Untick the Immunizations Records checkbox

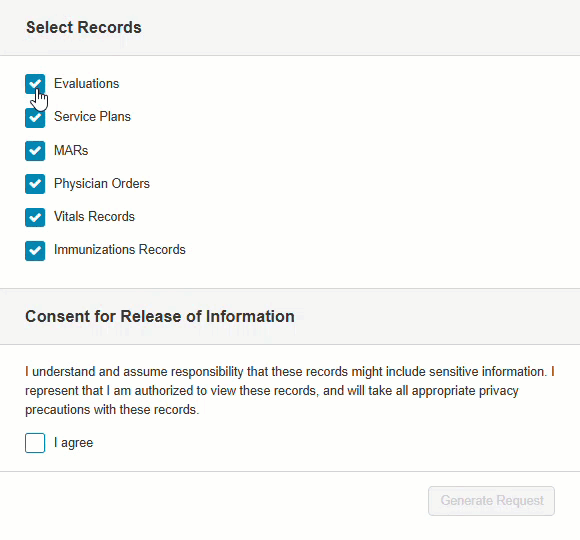[x=35, y=251]
